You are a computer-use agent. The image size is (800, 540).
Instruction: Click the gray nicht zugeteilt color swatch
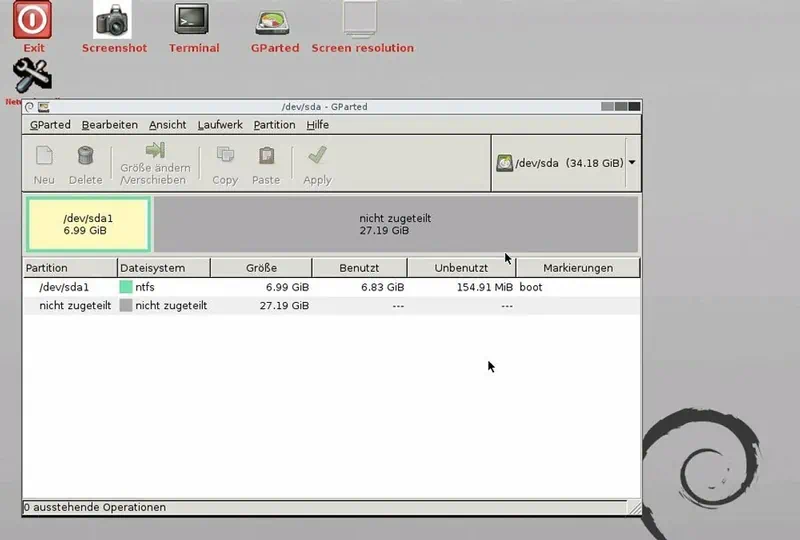tap(126, 305)
